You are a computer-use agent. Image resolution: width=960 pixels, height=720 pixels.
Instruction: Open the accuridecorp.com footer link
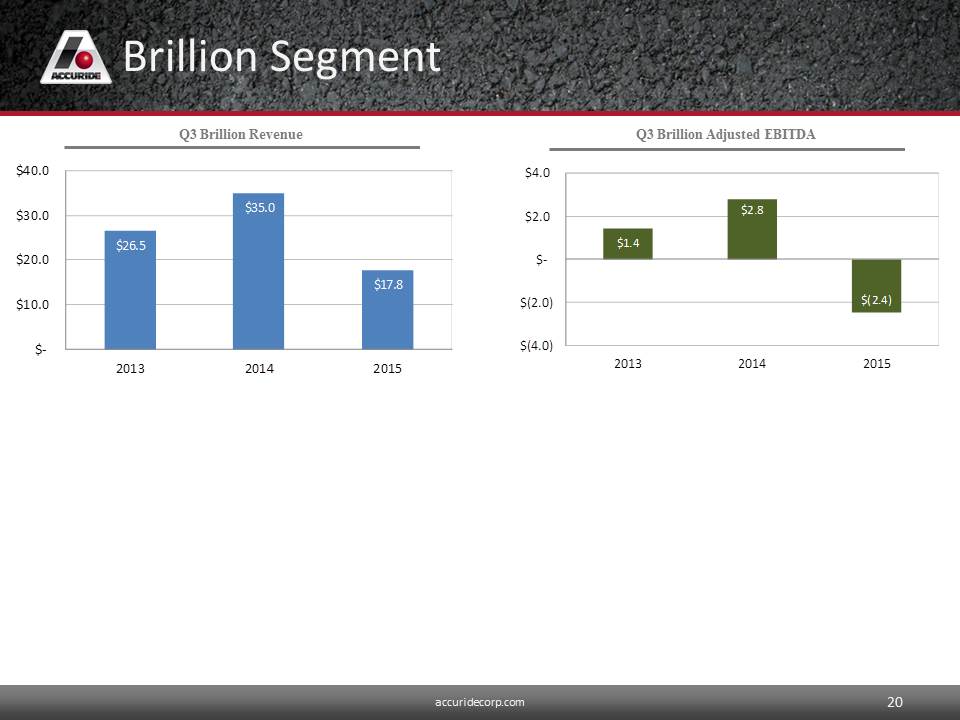coord(480,702)
